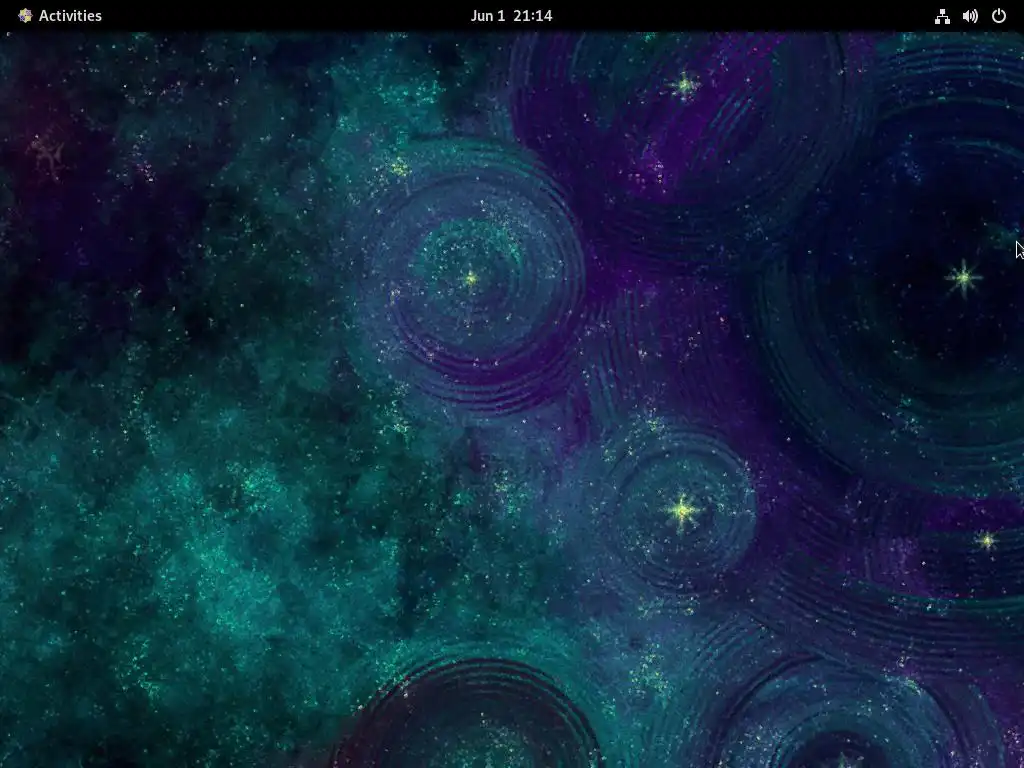Click the volume speaker icon
Image resolution: width=1024 pixels, height=768 pixels.
[x=970, y=16]
